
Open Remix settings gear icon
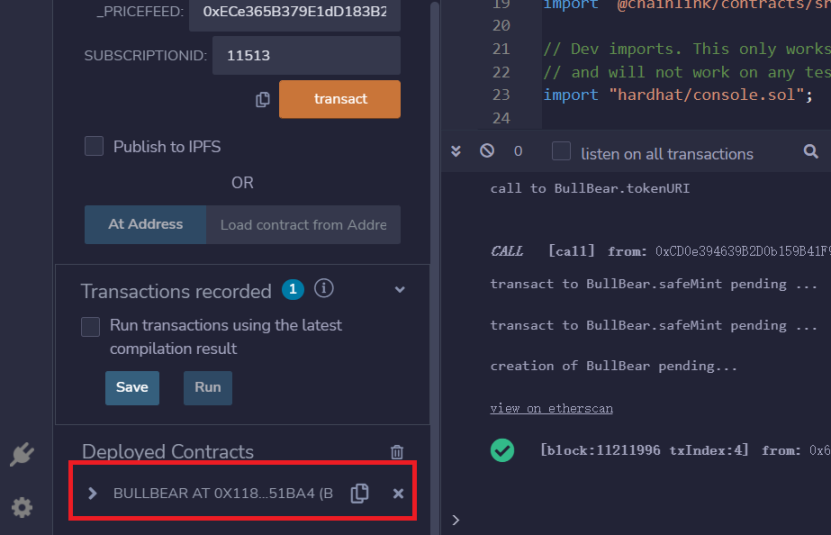tap(22, 508)
